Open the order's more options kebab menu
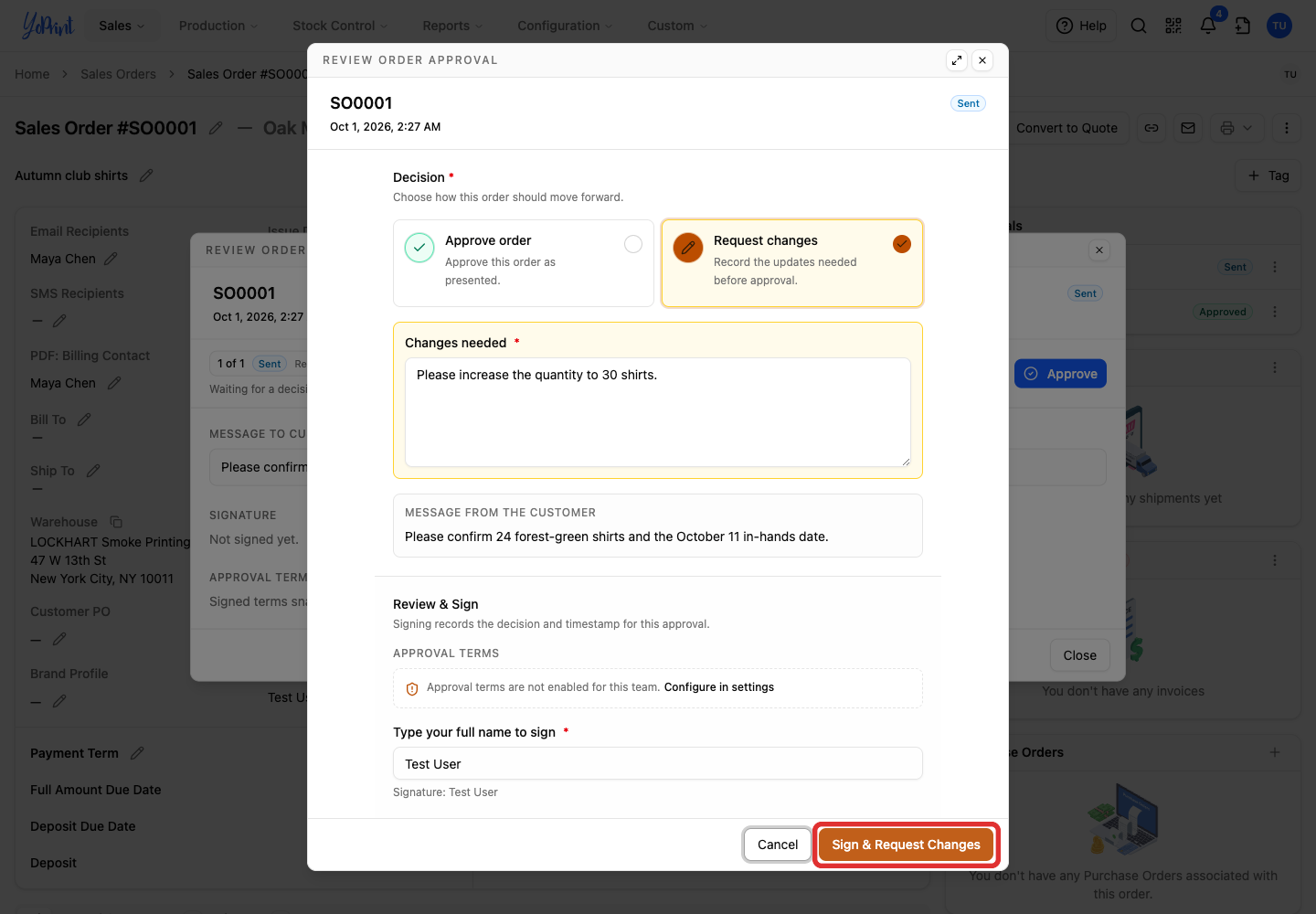The width and height of the screenshot is (1316, 914). click(x=1287, y=128)
